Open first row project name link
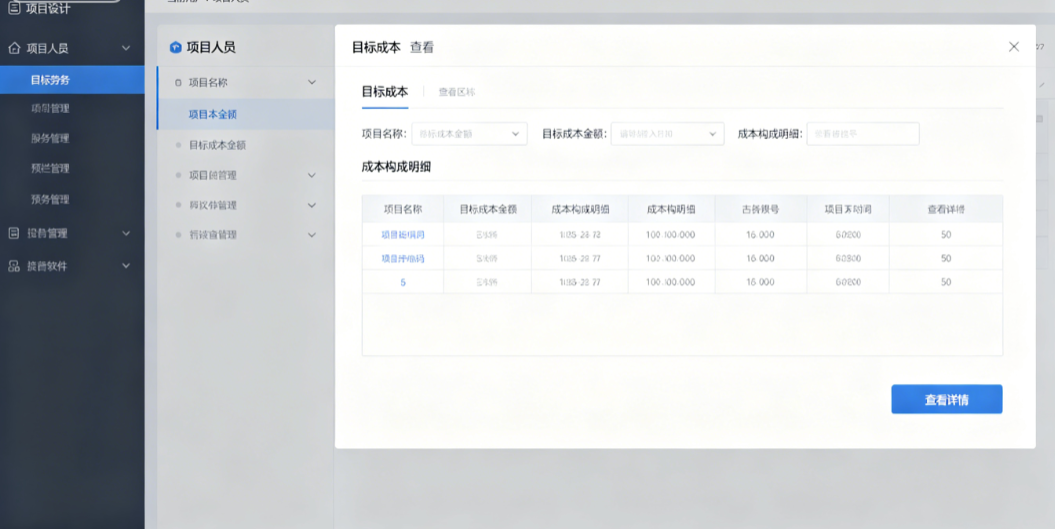Screen dimensions: 1055x529 coord(403,235)
